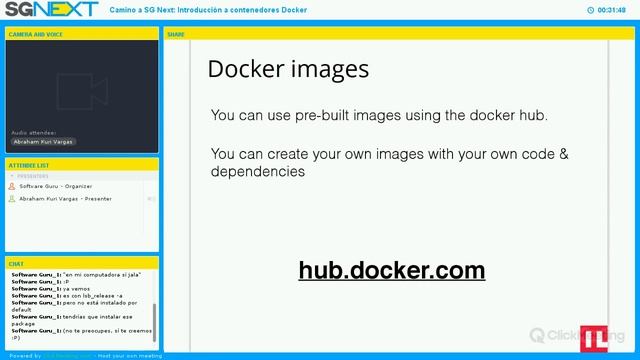Select the Camera and Voice panel header

(82, 34)
